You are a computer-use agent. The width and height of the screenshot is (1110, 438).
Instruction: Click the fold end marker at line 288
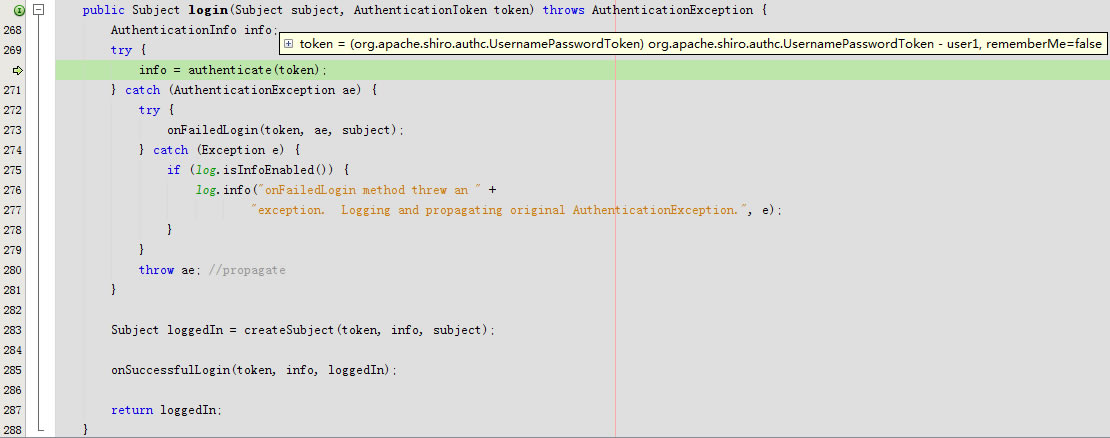pyautogui.click(x=40, y=430)
